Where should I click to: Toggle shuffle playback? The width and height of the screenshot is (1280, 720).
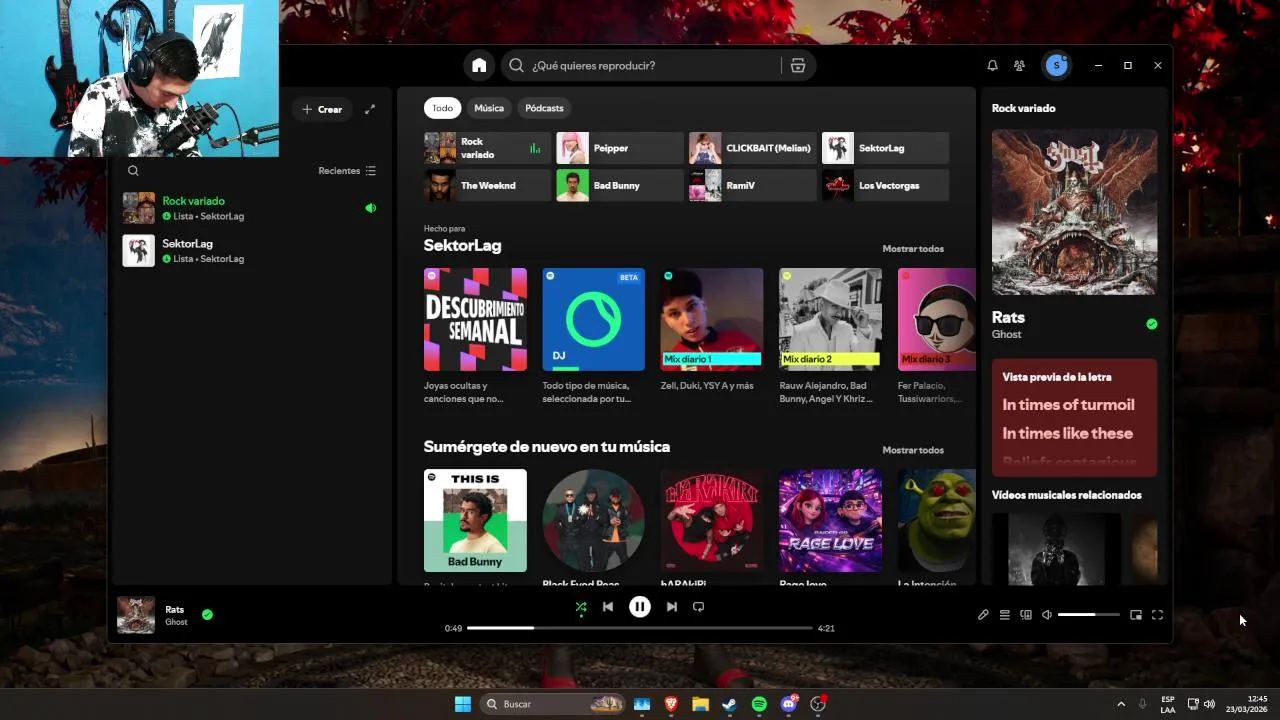(581, 607)
